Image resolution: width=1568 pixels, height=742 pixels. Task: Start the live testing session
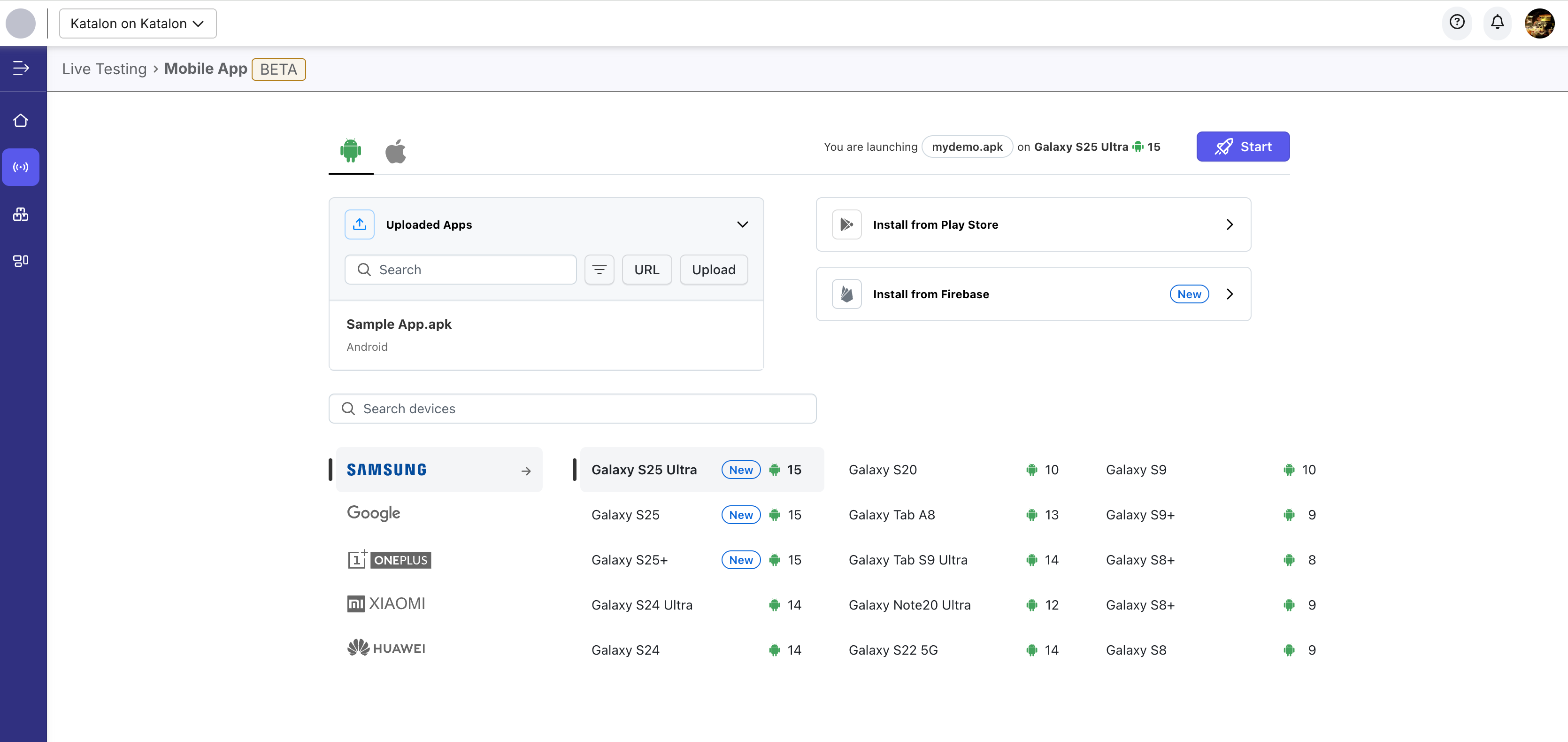tap(1243, 147)
